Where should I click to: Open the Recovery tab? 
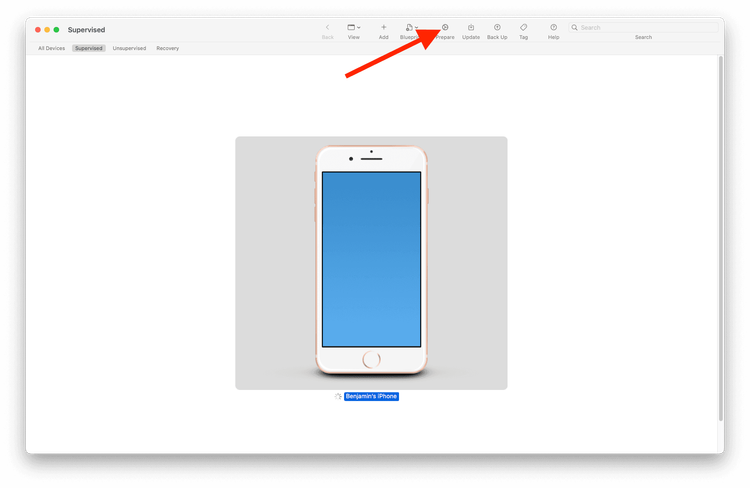pos(168,48)
